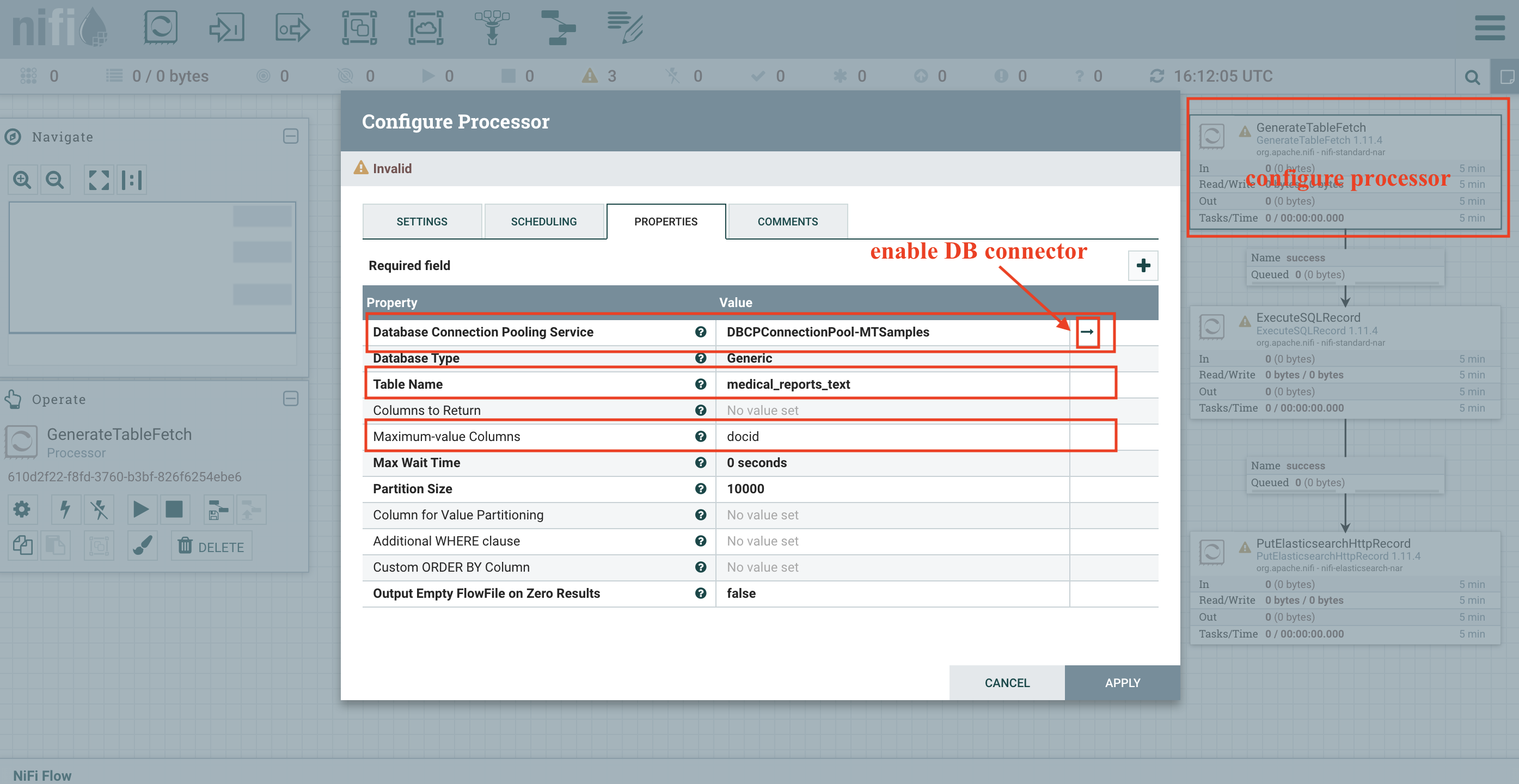
Task: Switch to the SETTINGS tab
Action: 421,222
